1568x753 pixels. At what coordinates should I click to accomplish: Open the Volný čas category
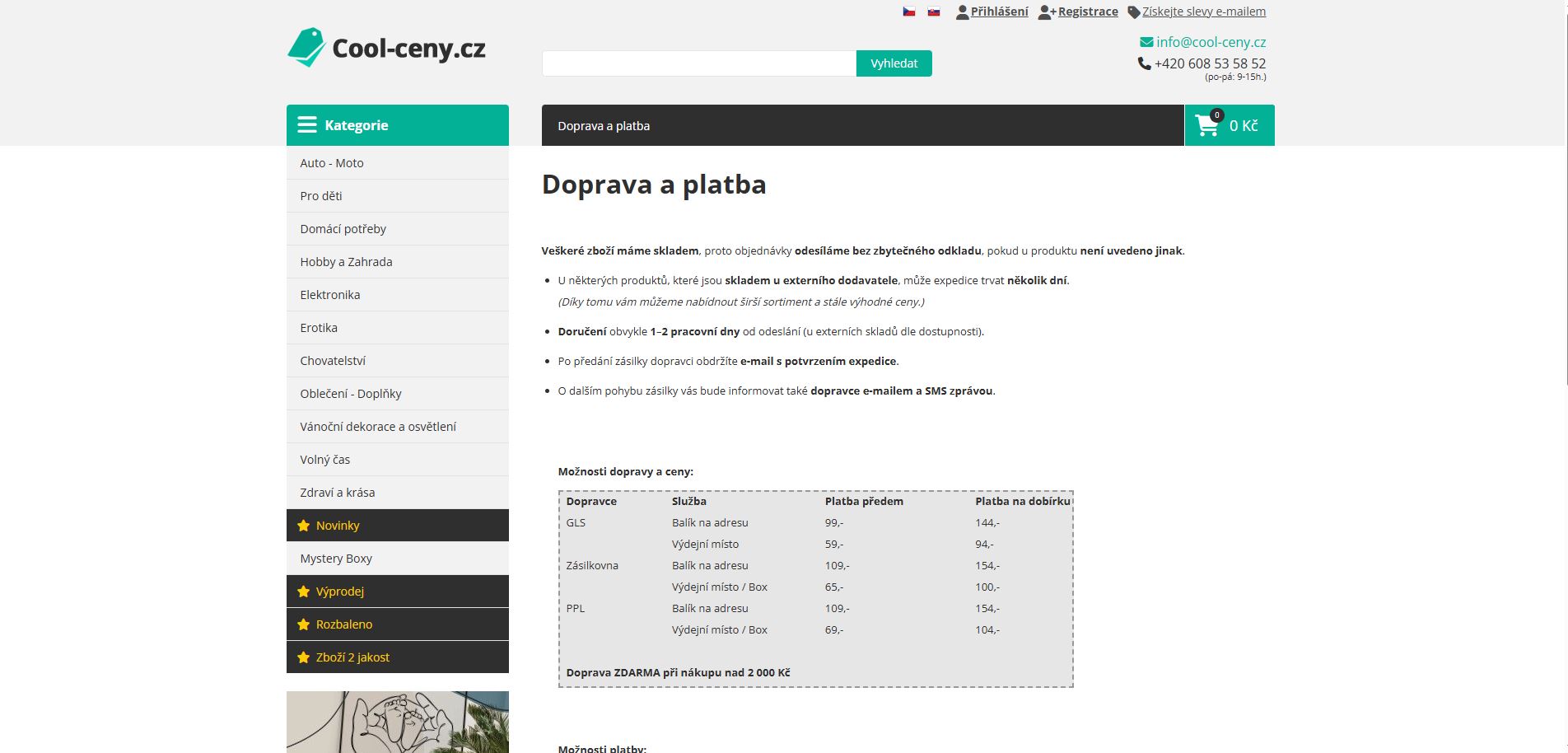coord(398,460)
